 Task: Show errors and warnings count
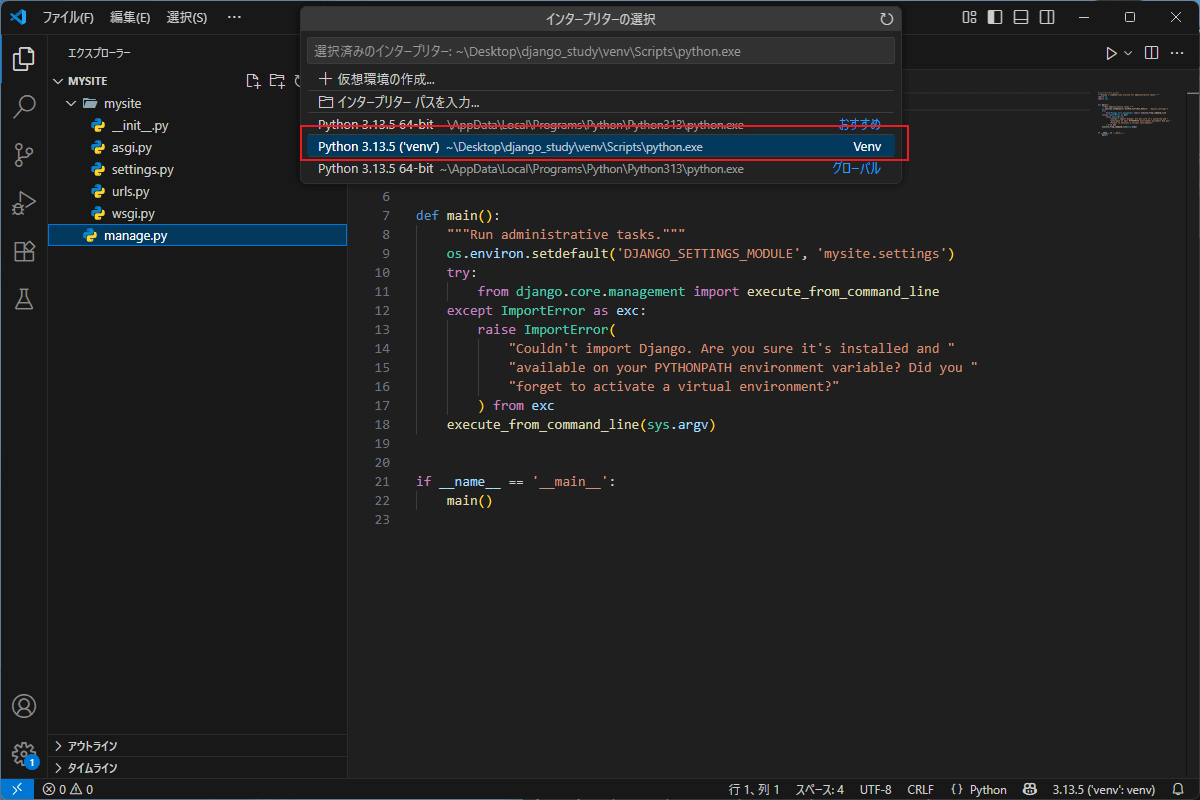68,789
